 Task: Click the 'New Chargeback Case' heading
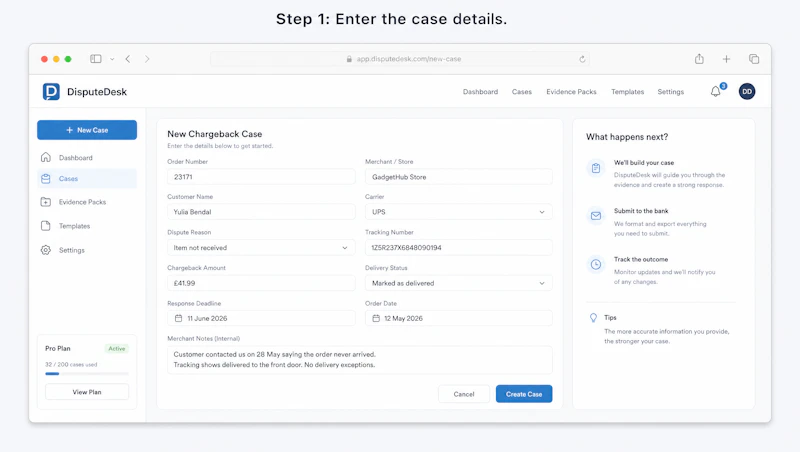pos(215,134)
